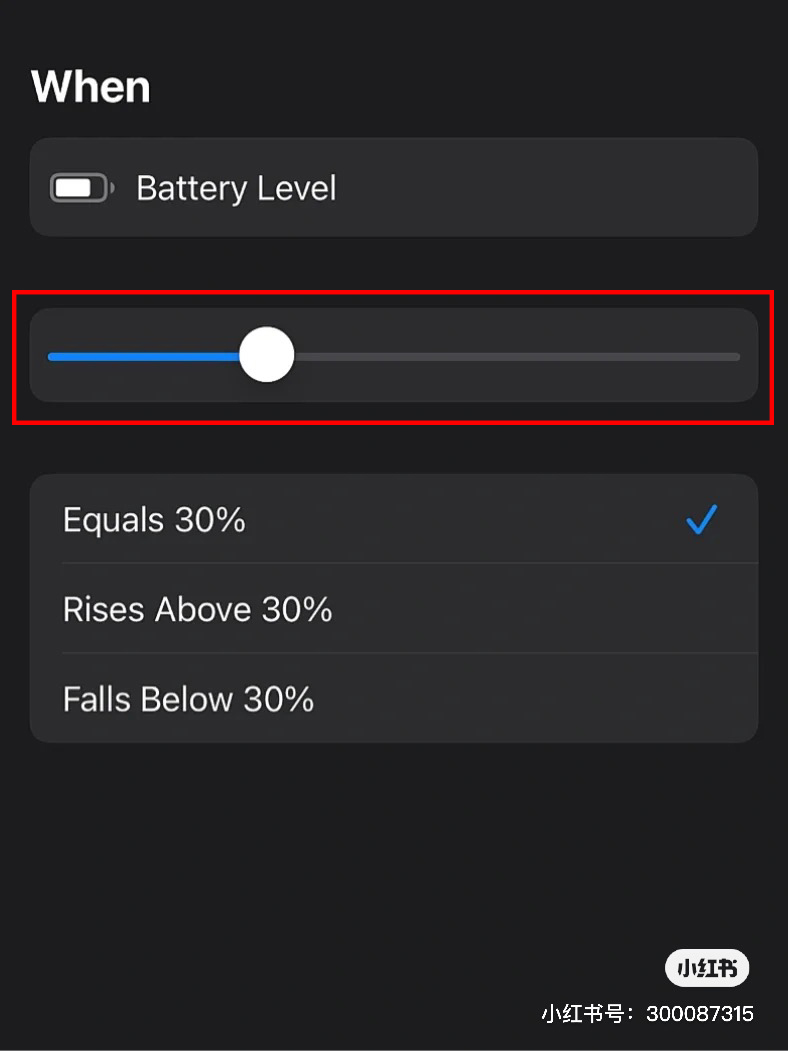Select Falls Below 30% trigger
The width and height of the screenshot is (788, 1051).
pyautogui.click(x=393, y=698)
